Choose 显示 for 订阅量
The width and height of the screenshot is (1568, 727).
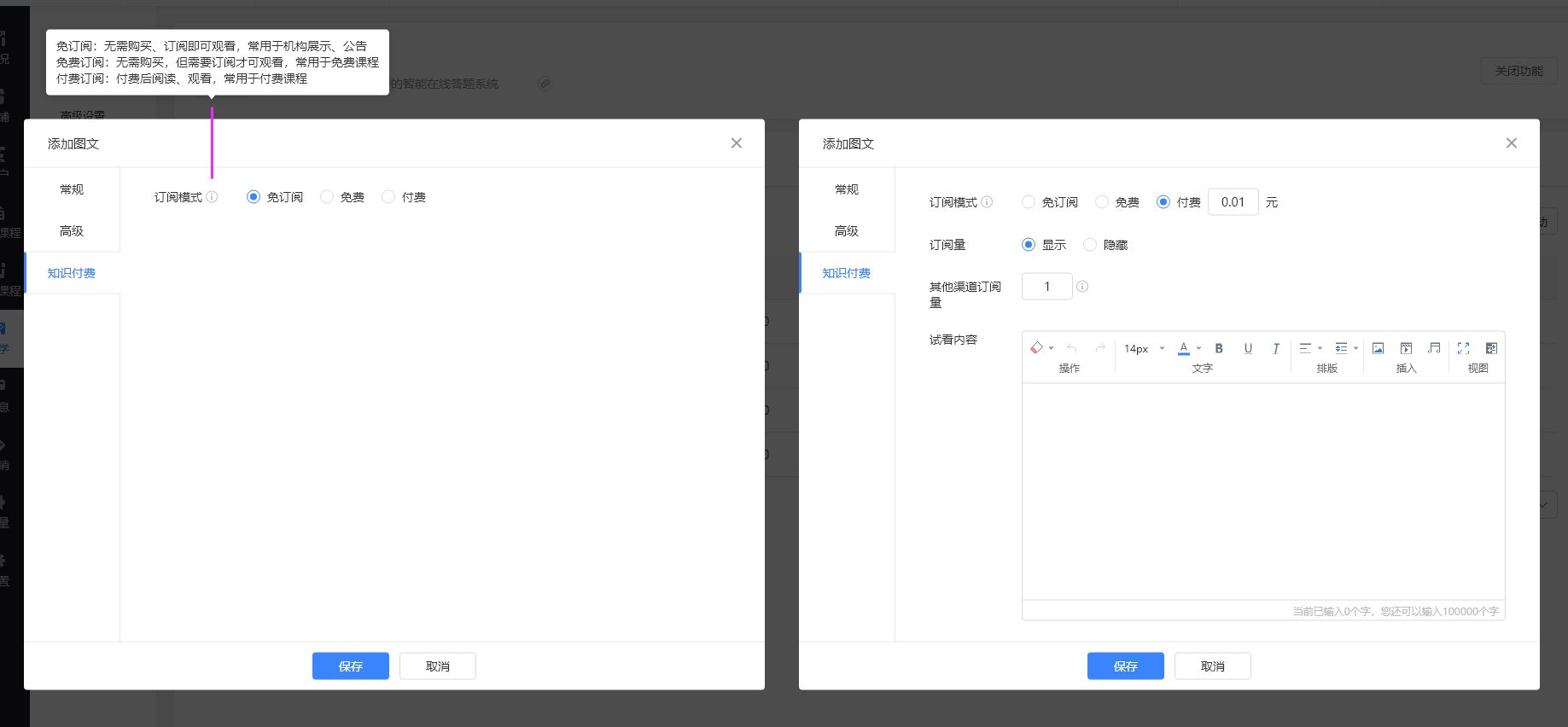1029,245
